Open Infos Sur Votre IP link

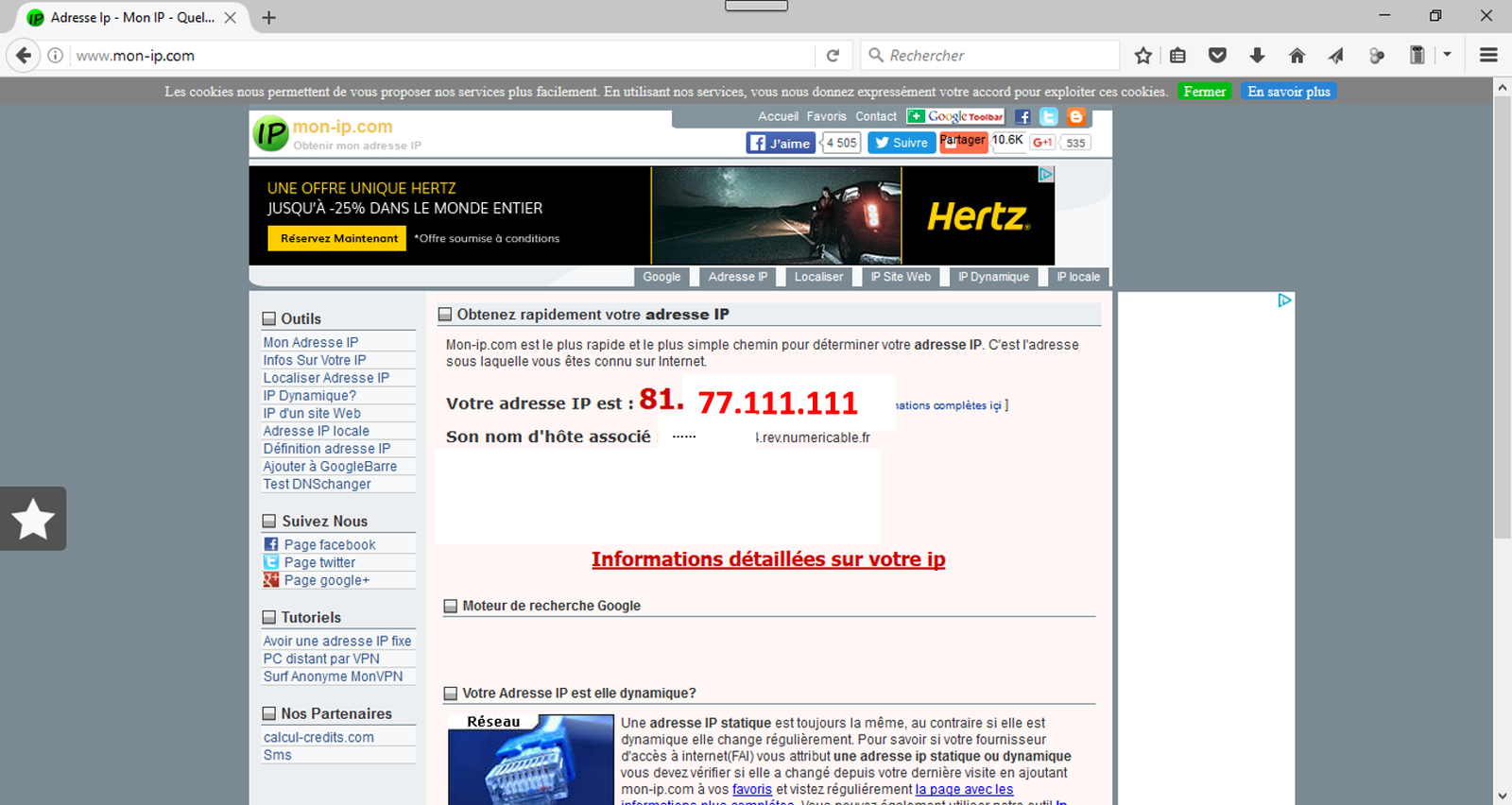(x=315, y=360)
